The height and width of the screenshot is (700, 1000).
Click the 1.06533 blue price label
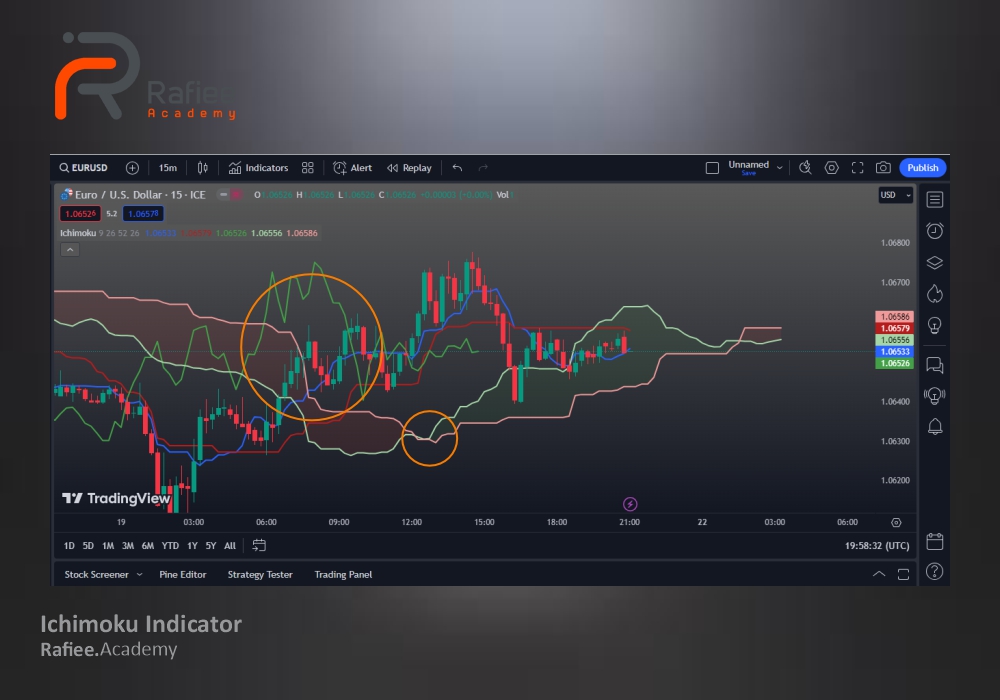894,352
